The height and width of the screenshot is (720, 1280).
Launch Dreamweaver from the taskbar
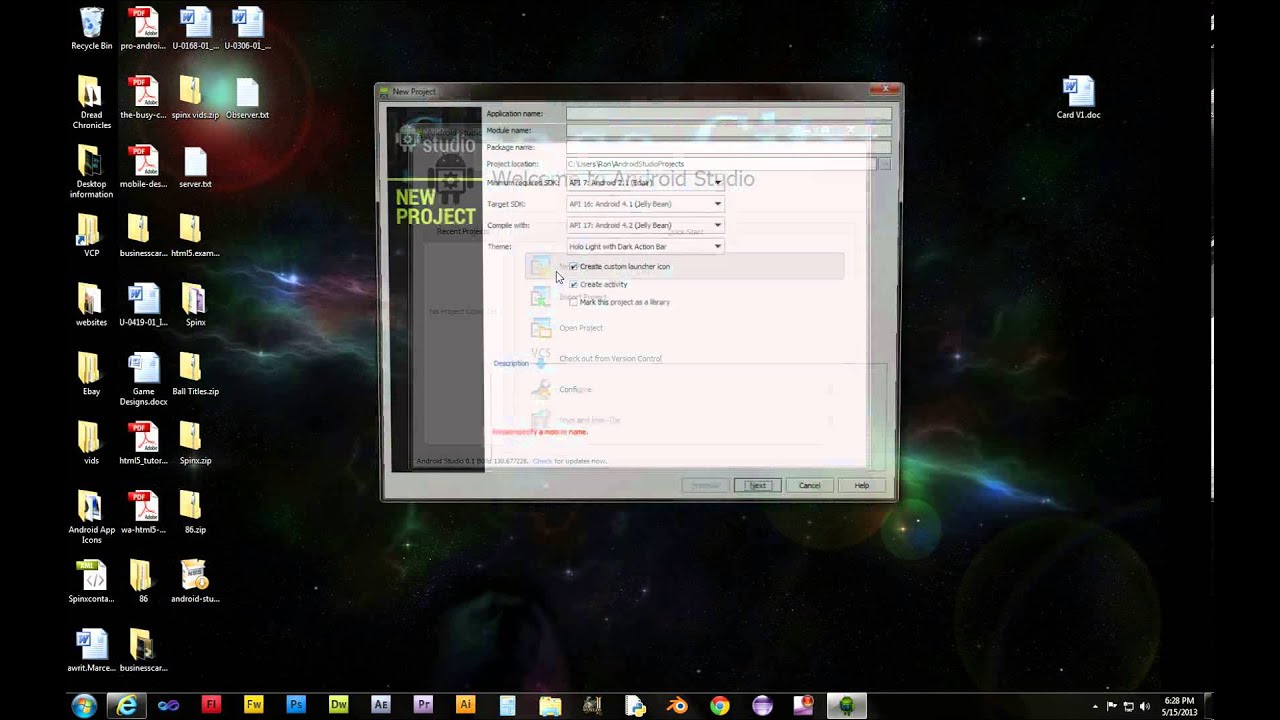pyautogui.click(x=339, y=705)
